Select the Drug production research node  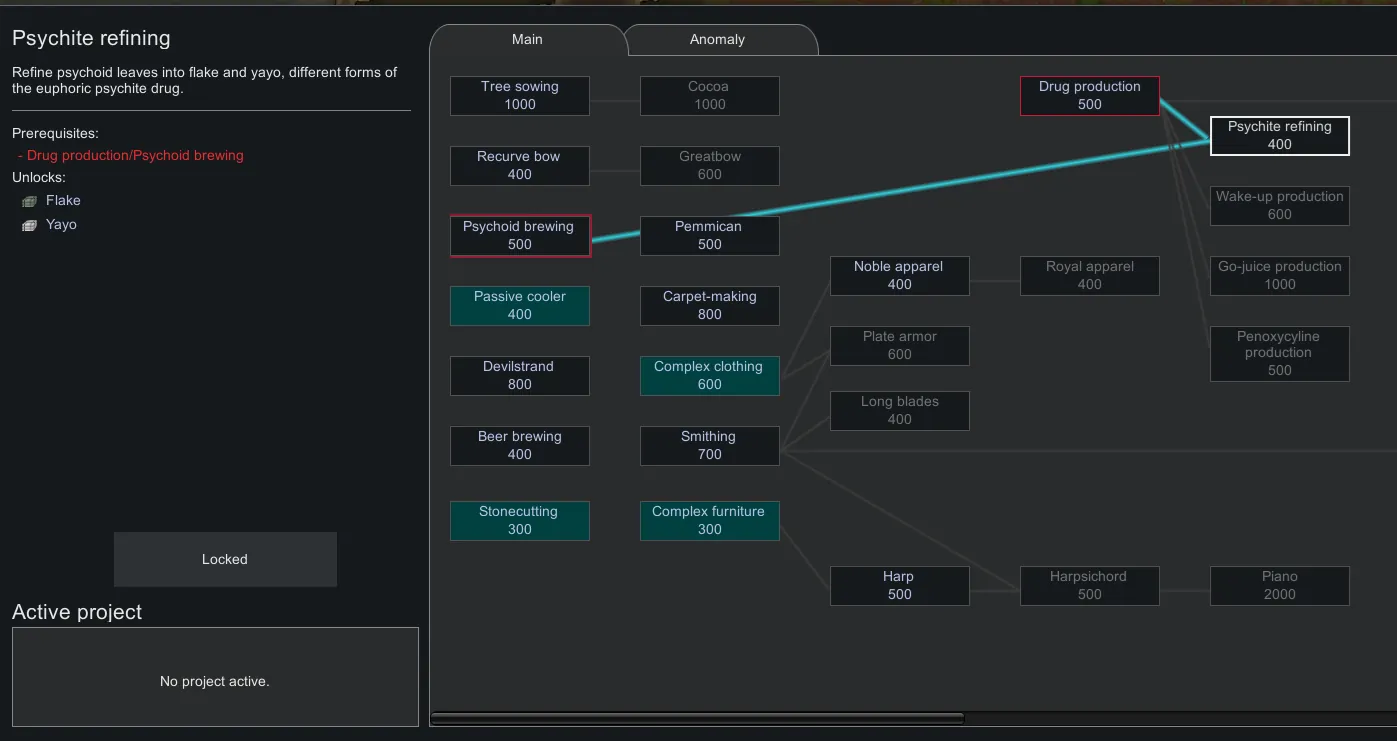point(1089,96)
